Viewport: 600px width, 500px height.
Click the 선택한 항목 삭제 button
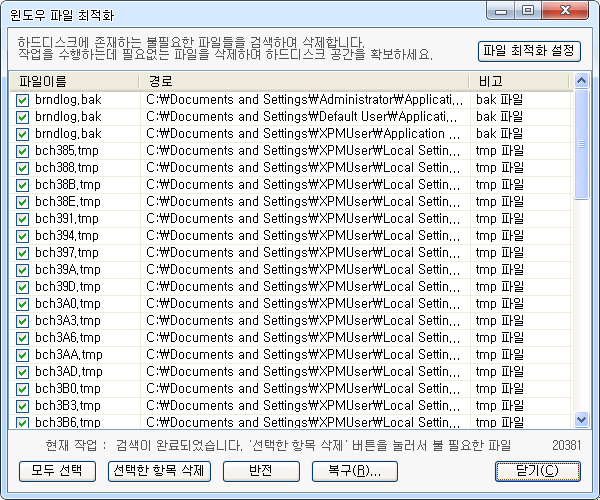click(159, 471)
